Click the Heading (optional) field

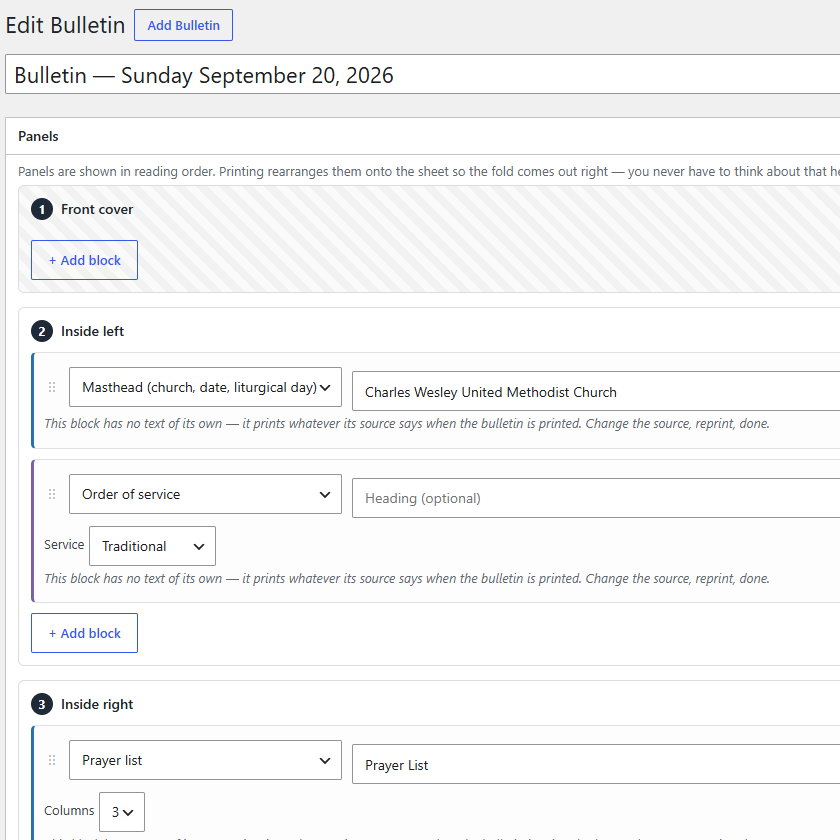(x=596, y=498)
